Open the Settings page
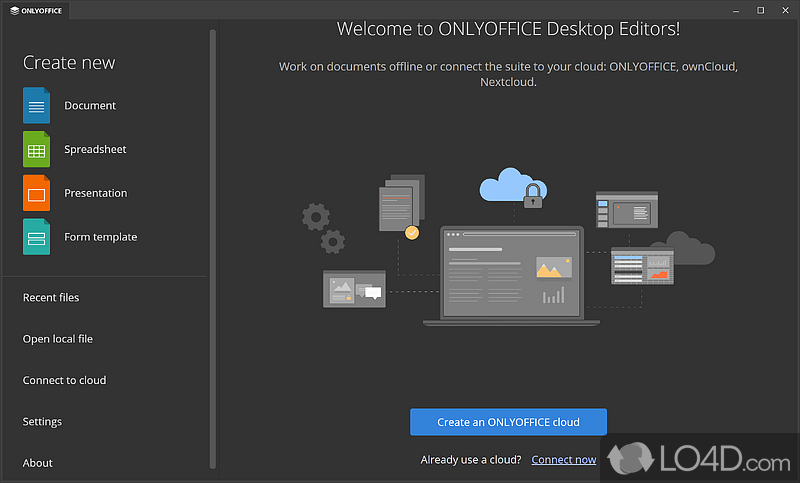Viewport: 800px width, 483px height. coord(42,421)
